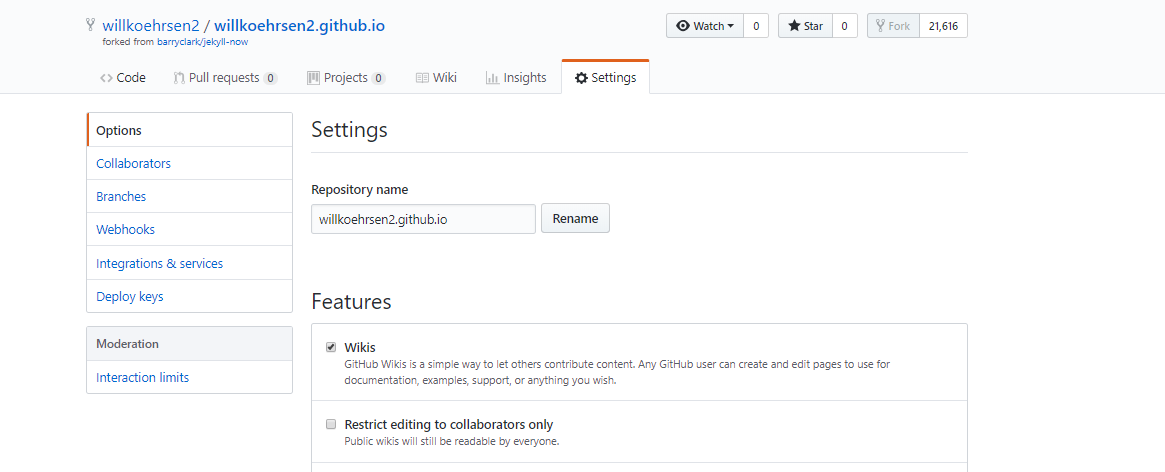
Task: Click the Pull requests icon
Action: 179,78
